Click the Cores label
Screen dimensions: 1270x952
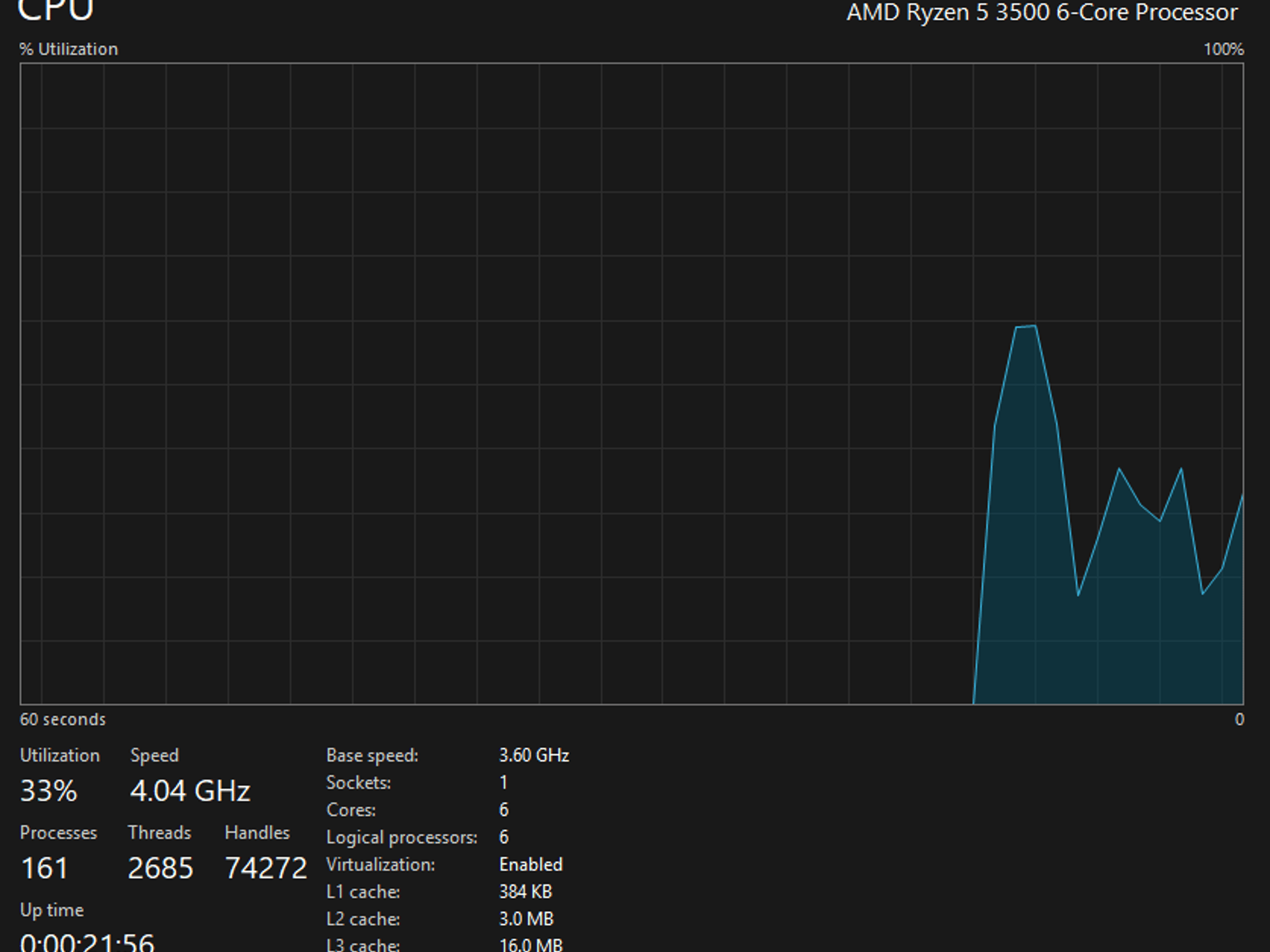[351, 809]
